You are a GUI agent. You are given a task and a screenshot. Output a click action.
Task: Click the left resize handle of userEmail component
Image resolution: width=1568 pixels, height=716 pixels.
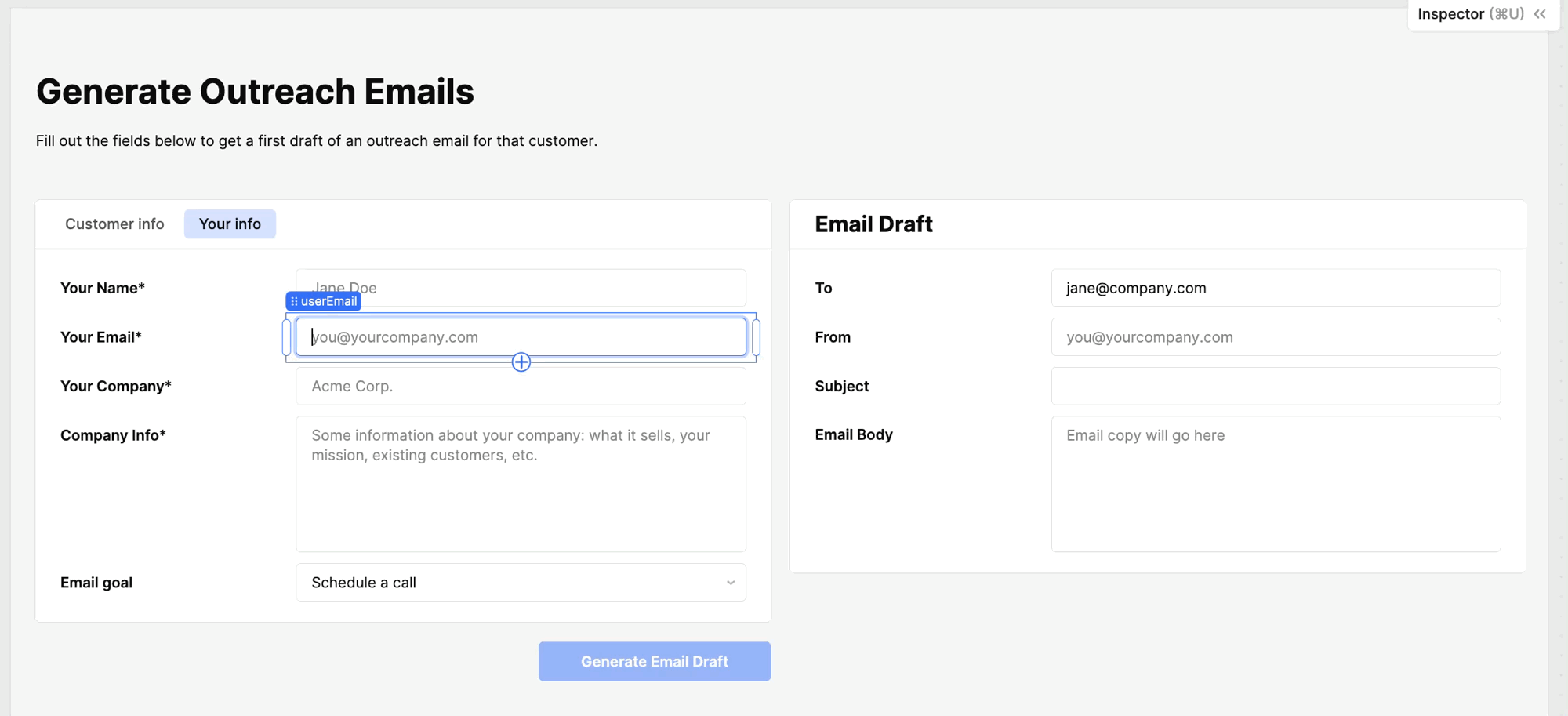tap(287, 337)
